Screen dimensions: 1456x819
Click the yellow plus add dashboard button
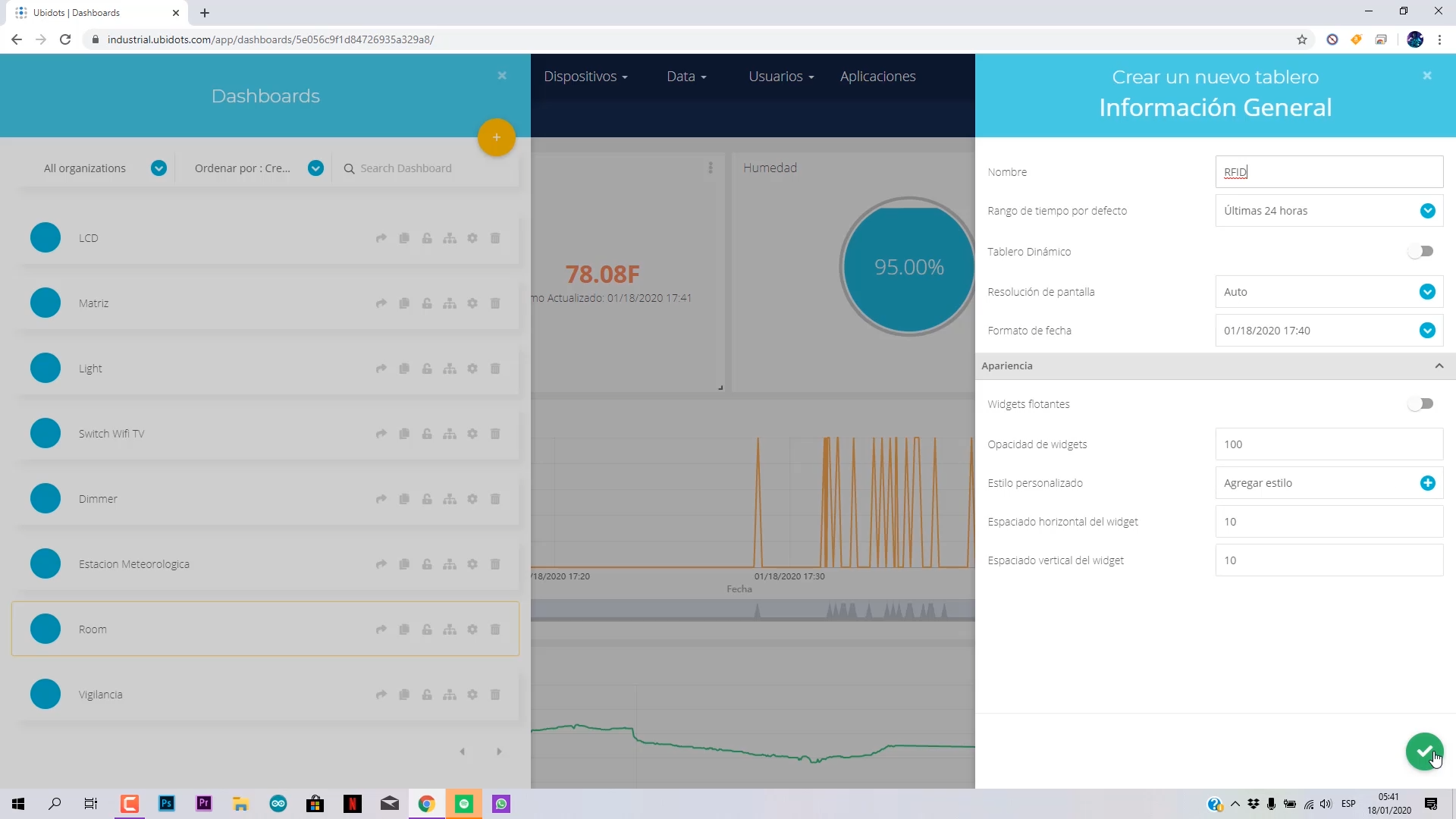click(497, 137)
